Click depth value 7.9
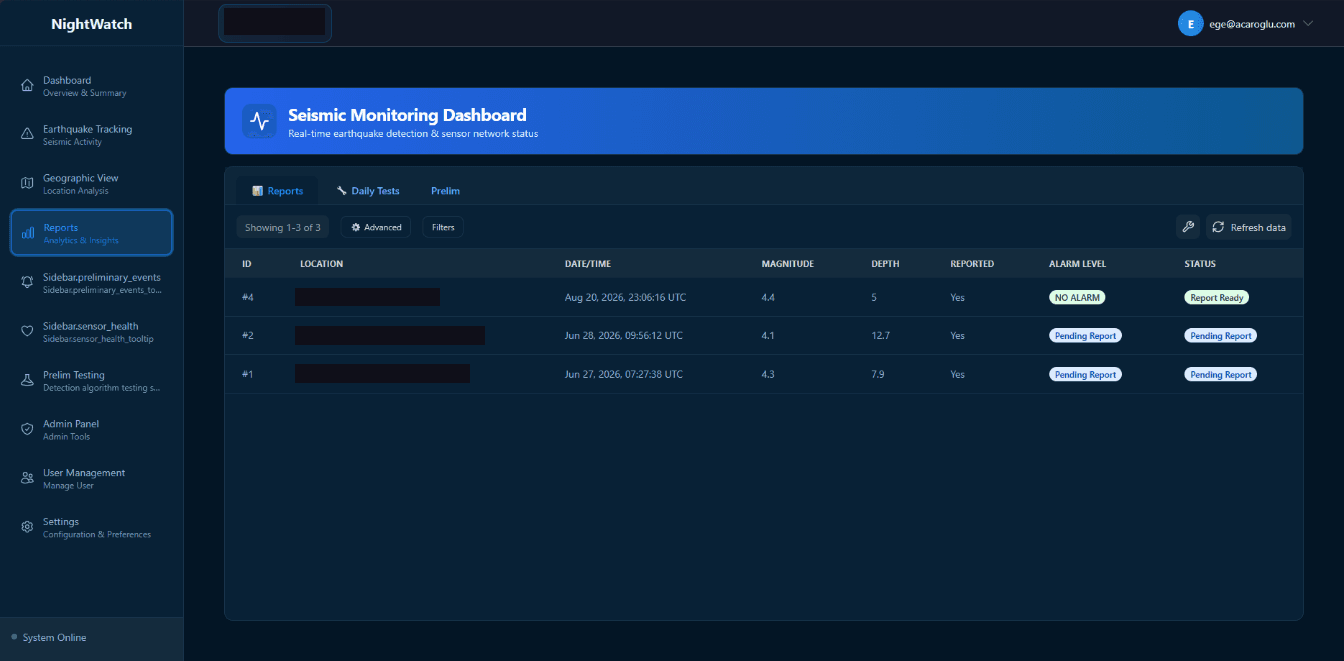 [878, 374]
